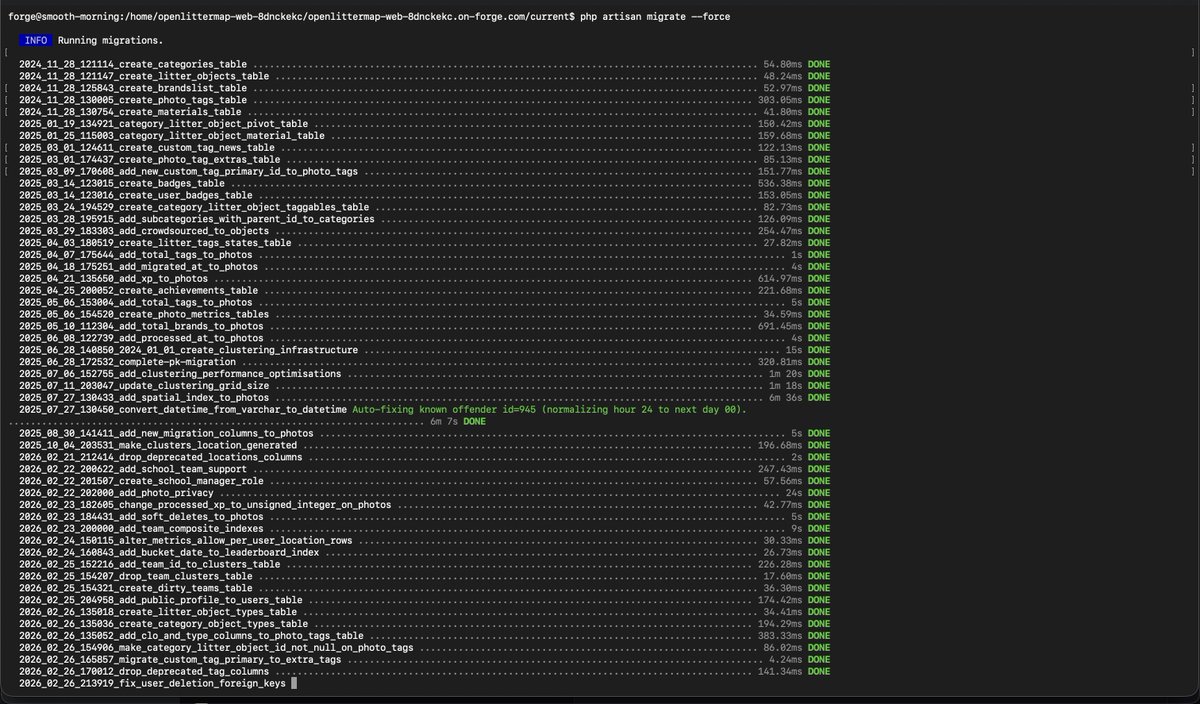Click the 2024_11_28_125843_create_brandslist_table line
The height and width of the screenshot is (704, 1200).
coord(133,88)
